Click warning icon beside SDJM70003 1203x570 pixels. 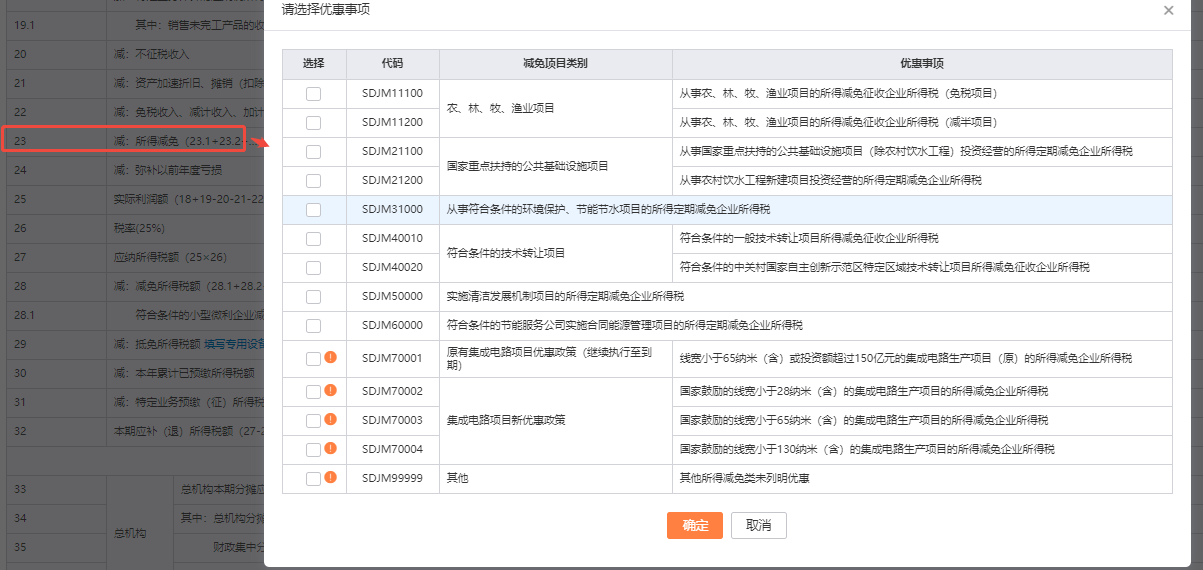(x=330, y=420)
